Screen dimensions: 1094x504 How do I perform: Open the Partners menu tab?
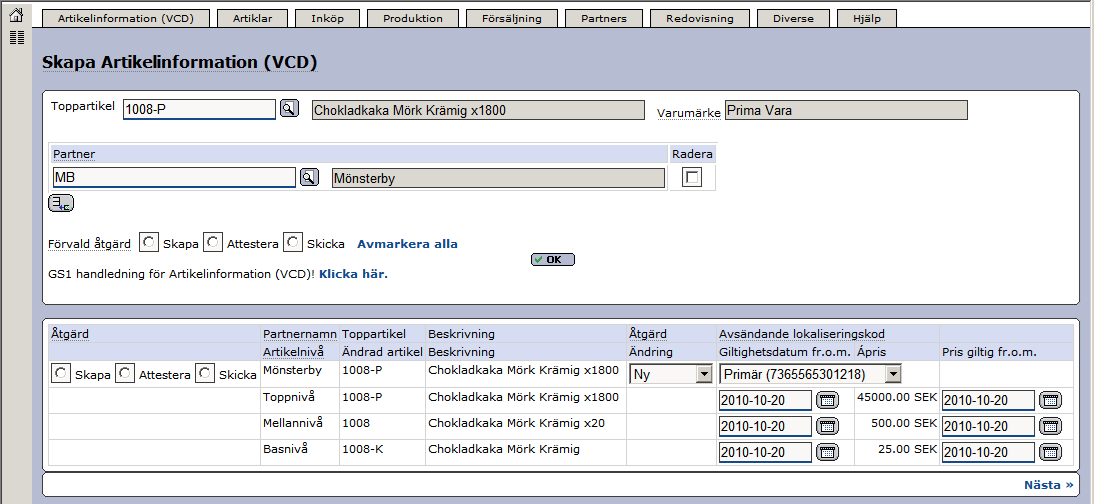(x=604, y=19)
